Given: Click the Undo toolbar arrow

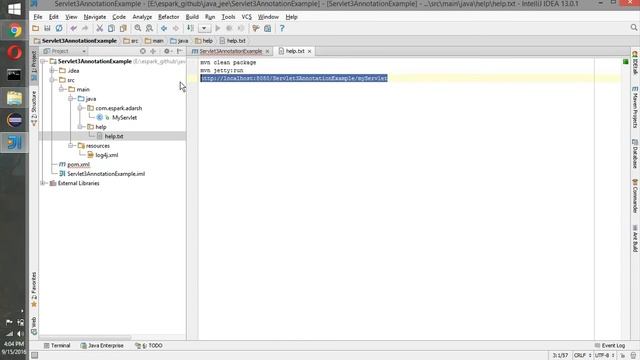Looking at the screenshot, I should pyautogui.click(x=73, y=28).
